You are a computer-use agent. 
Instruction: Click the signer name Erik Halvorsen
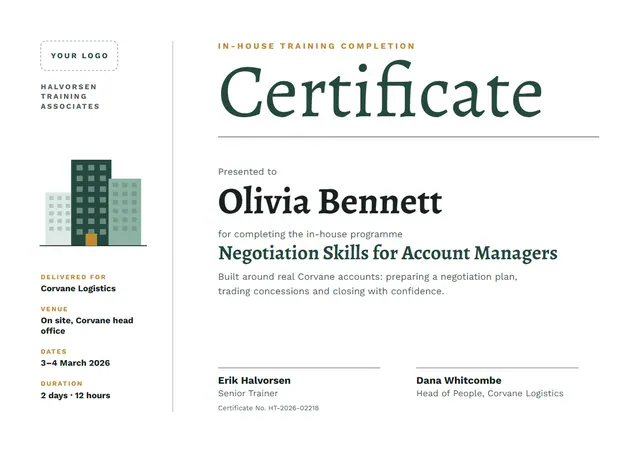(x=254, y=381)
